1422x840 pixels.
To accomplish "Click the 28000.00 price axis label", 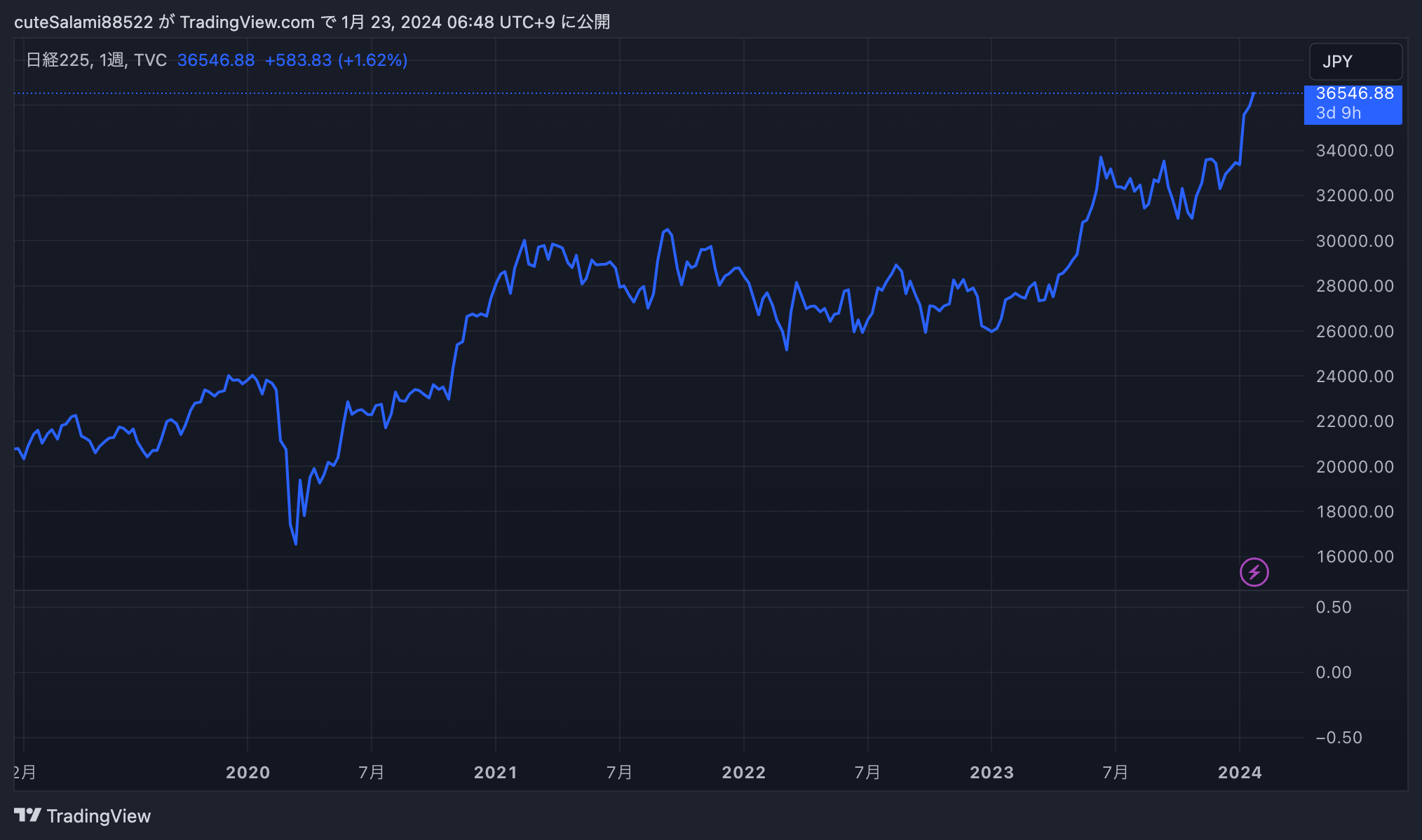I will click(1355, 286).
